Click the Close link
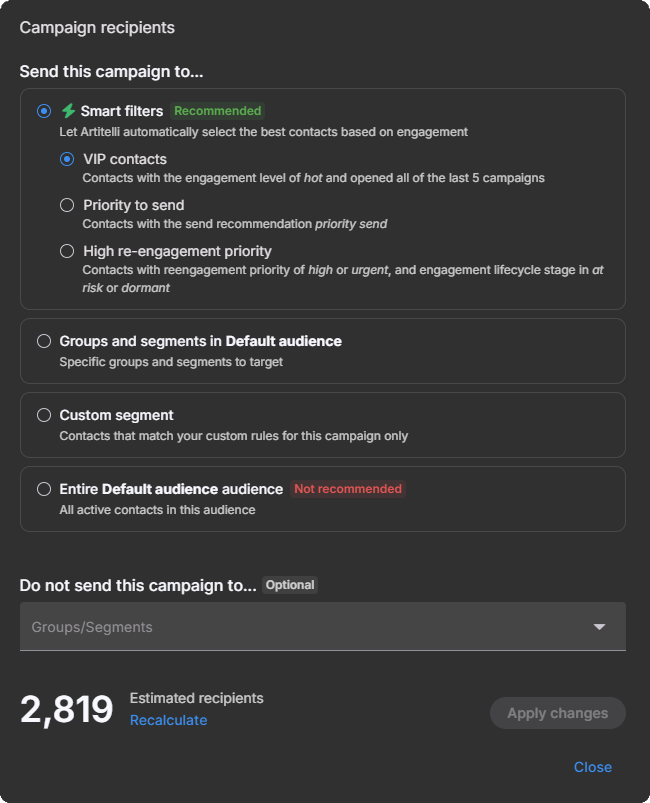 [x=593, y=766]
